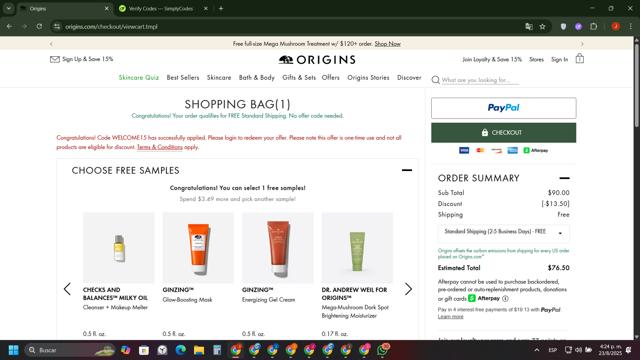This screenshot has height=360, width=640.
Task: Open WhatsApp from the taskbar
Action: [x=383, y=350]
